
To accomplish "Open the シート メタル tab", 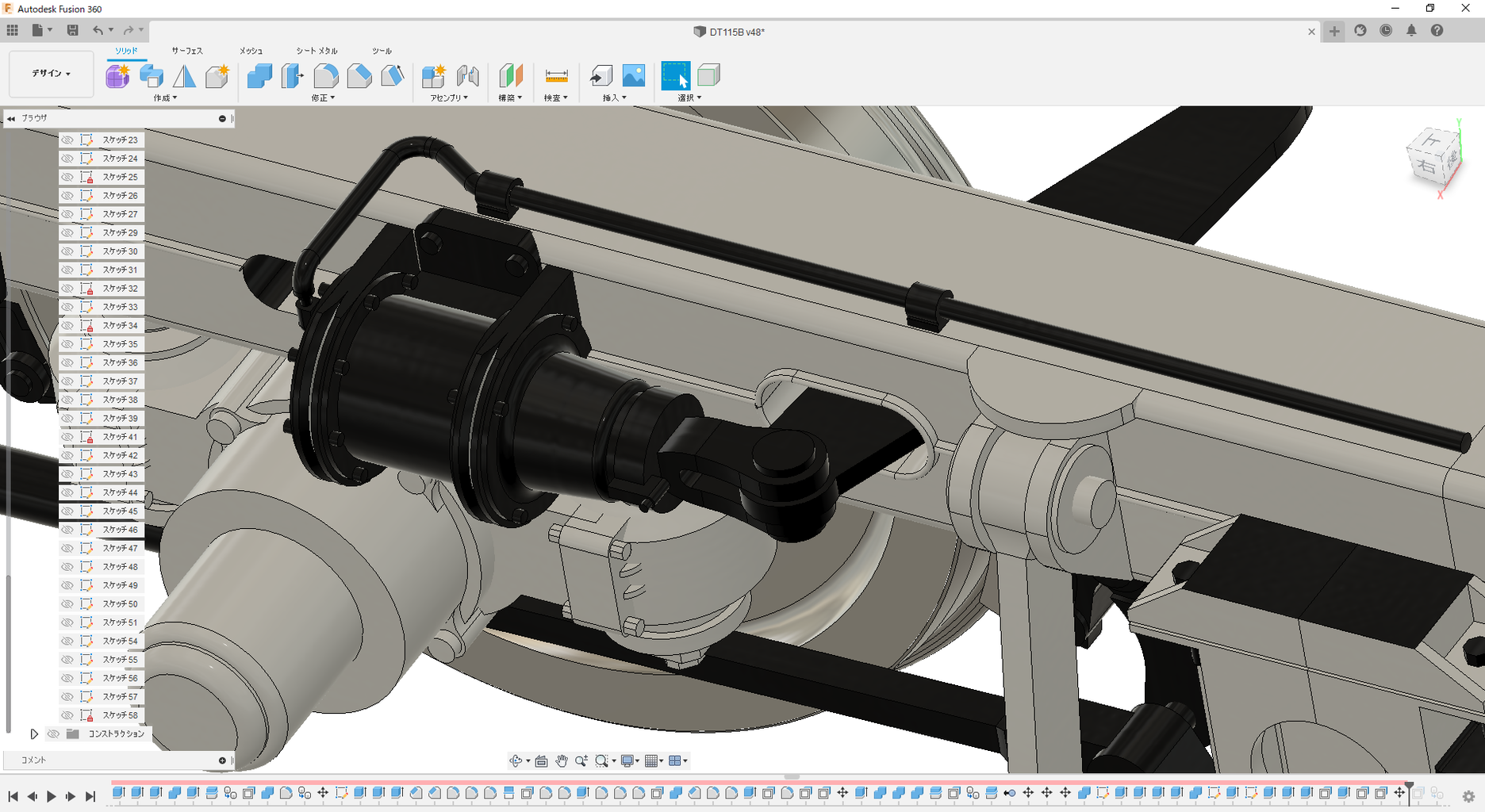I will (x=317, y=51).
